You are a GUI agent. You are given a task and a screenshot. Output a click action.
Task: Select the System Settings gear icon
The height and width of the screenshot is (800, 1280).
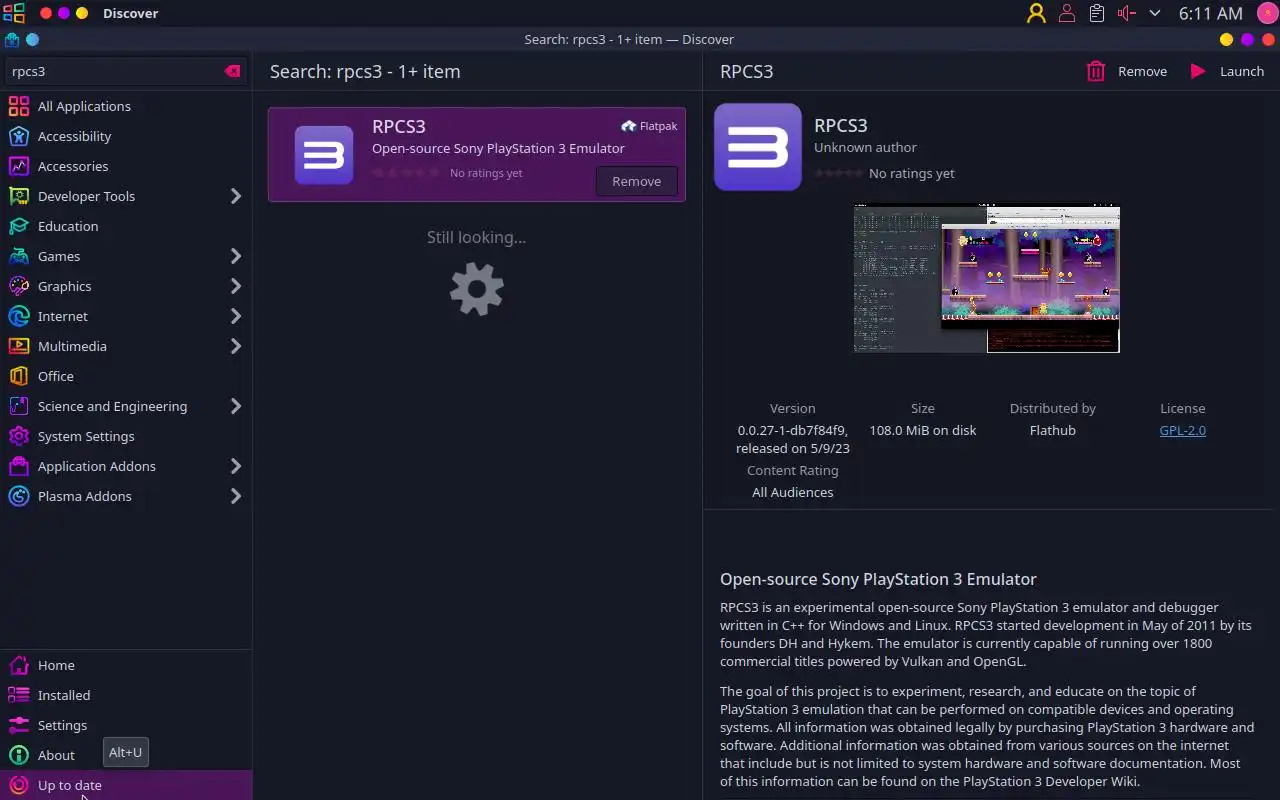(18, 436)
